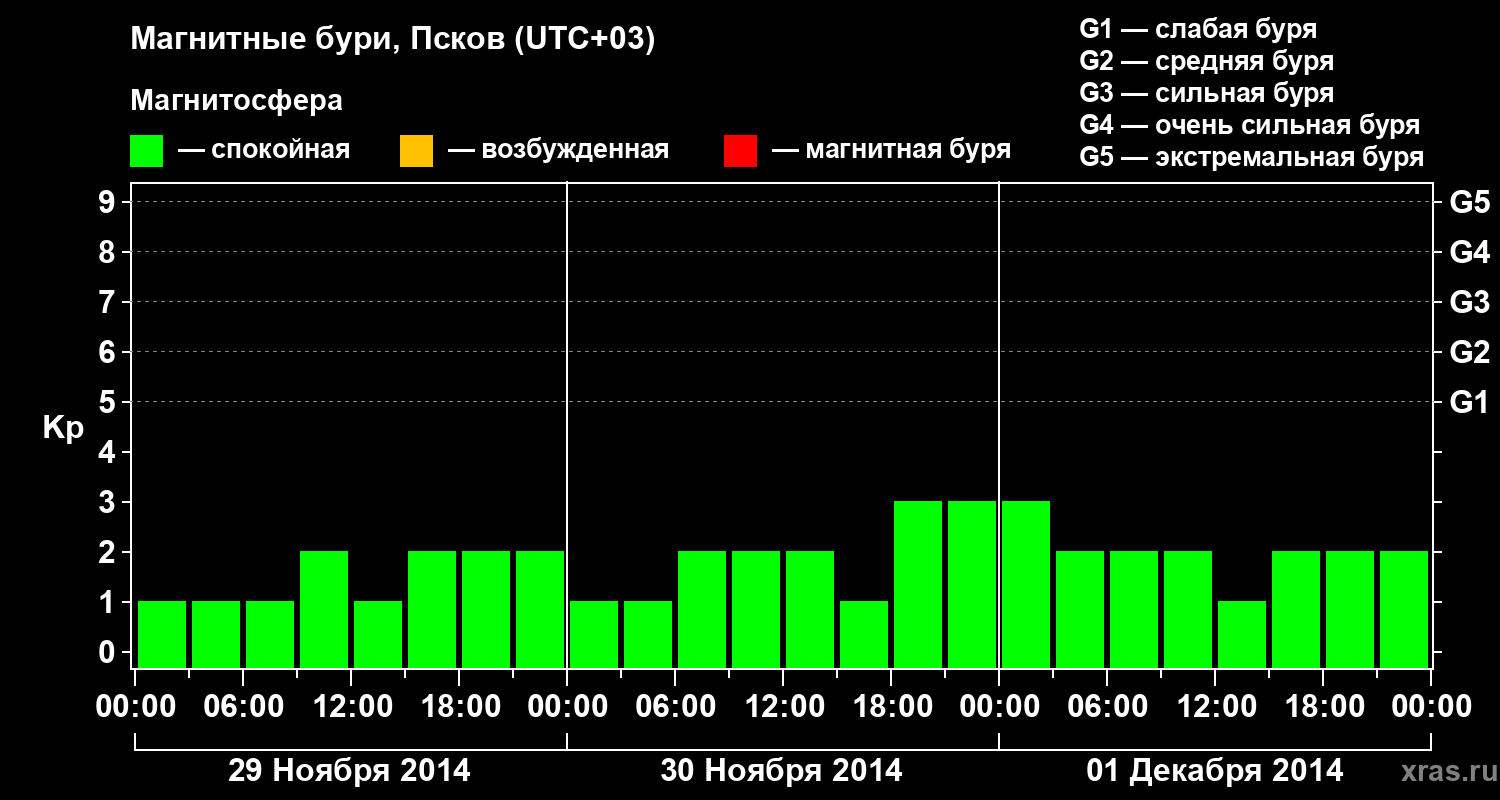The height and width of the screenshot is (800, 1500).
Task: Click the 18:00 time label for 30 Ноября
Action: [x=892, y=707]
